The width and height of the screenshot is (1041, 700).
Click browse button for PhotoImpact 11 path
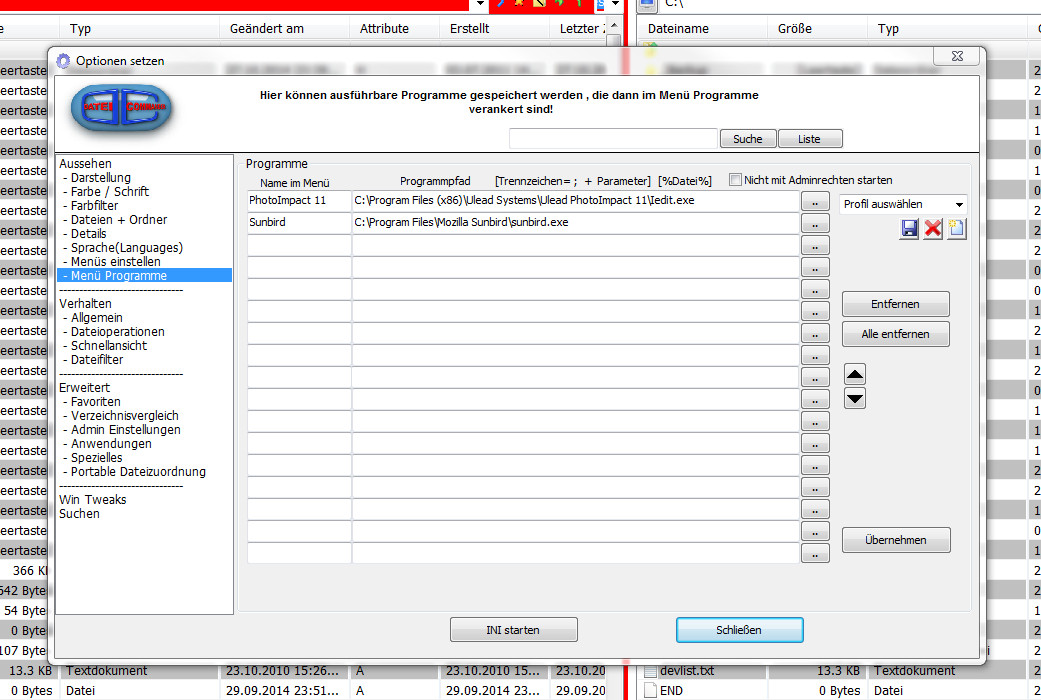(815, 201)
